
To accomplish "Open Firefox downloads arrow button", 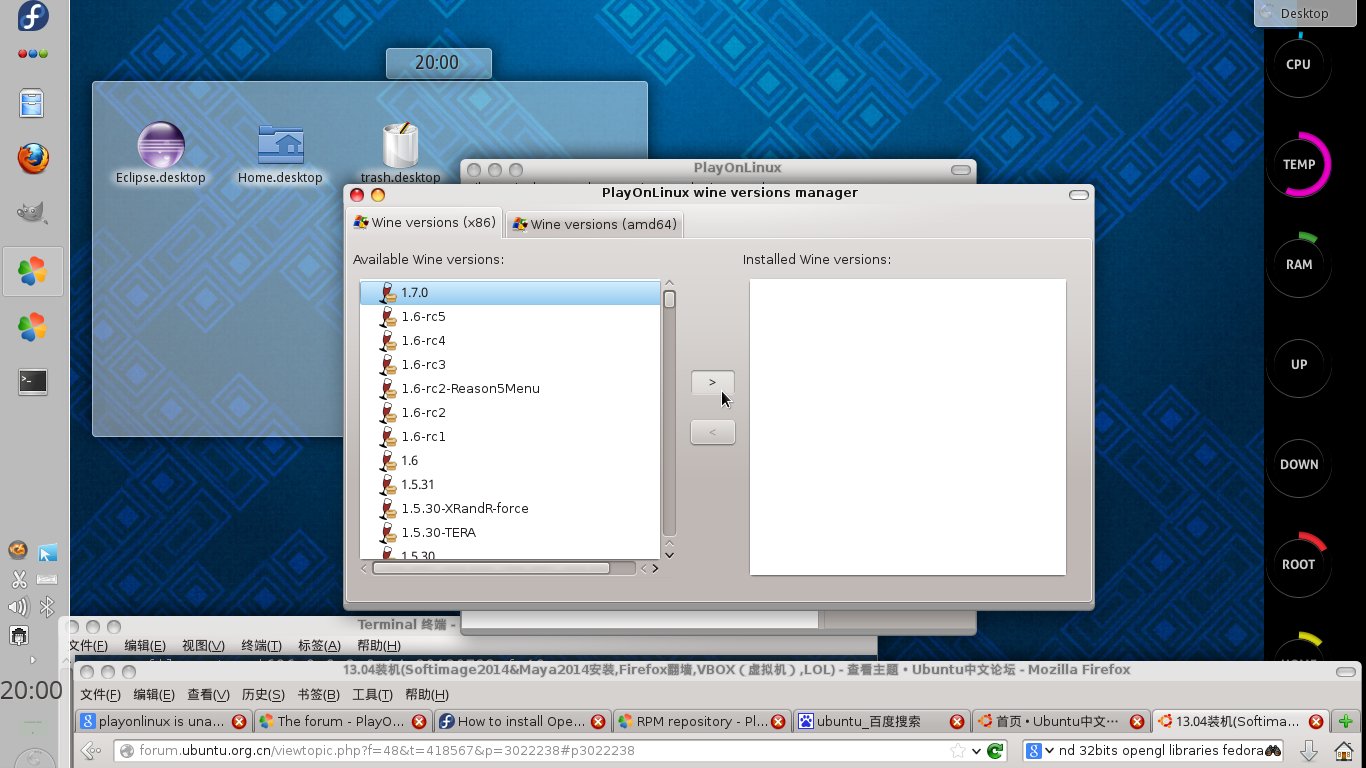I will pos(1308,751).
